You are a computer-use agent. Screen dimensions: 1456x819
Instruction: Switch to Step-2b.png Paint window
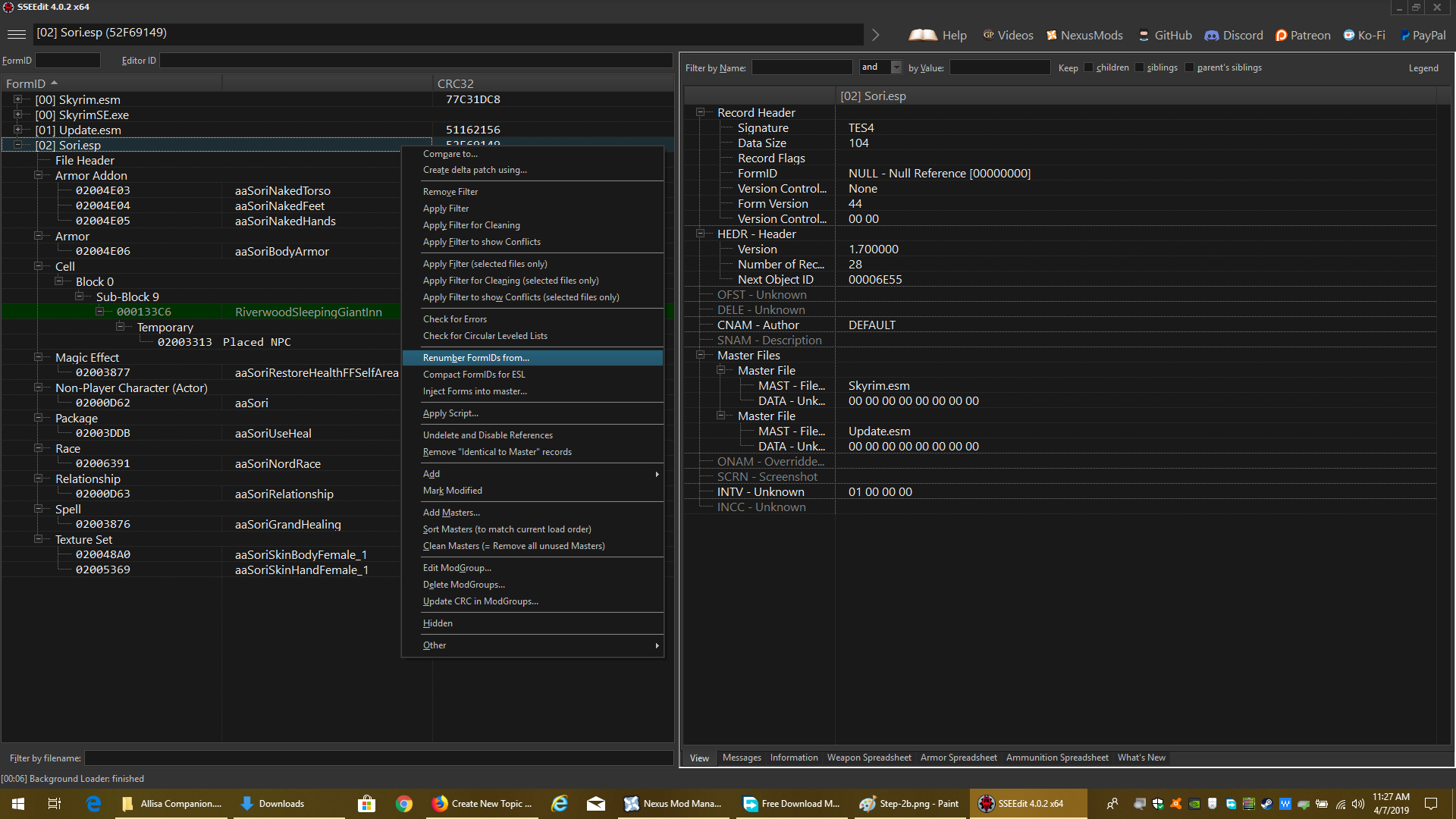(909, 804)
